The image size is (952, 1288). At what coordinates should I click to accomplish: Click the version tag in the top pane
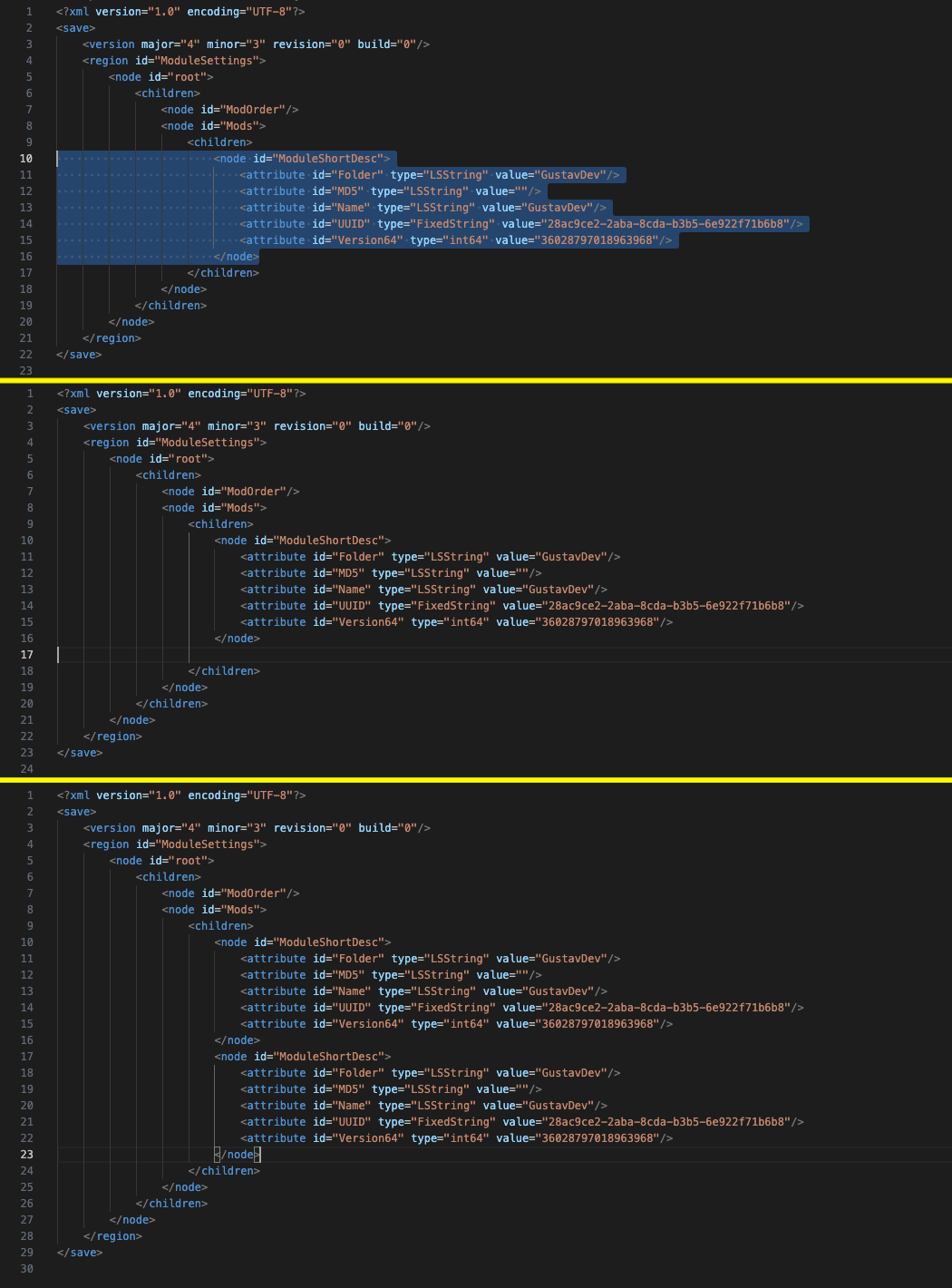point(257,44)
